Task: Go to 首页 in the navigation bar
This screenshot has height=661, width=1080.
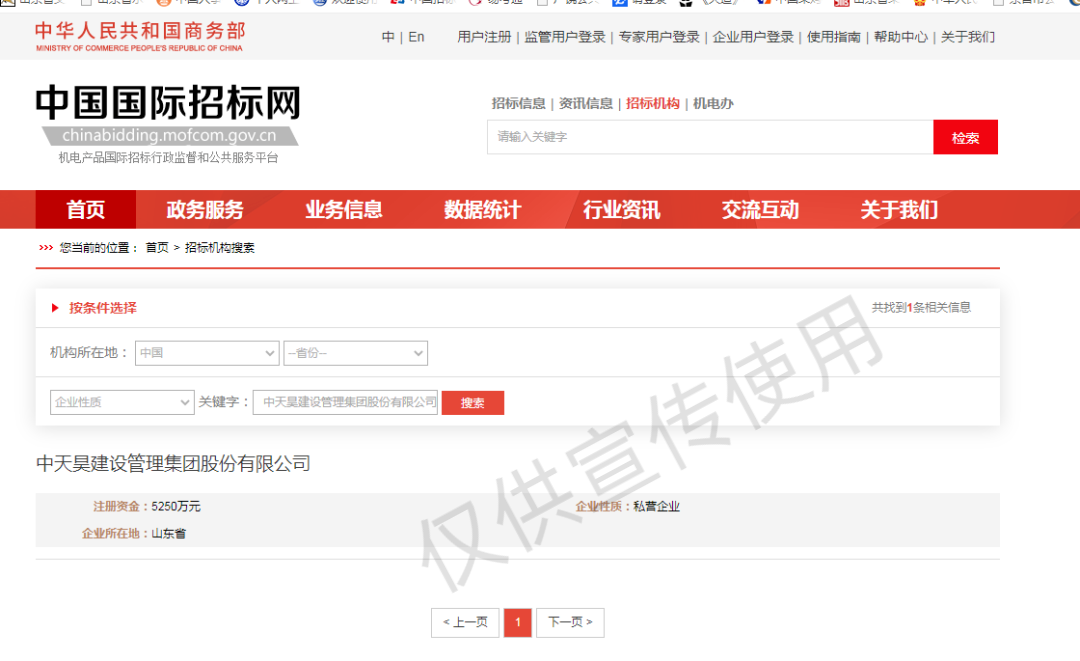Action: (85, 209)
